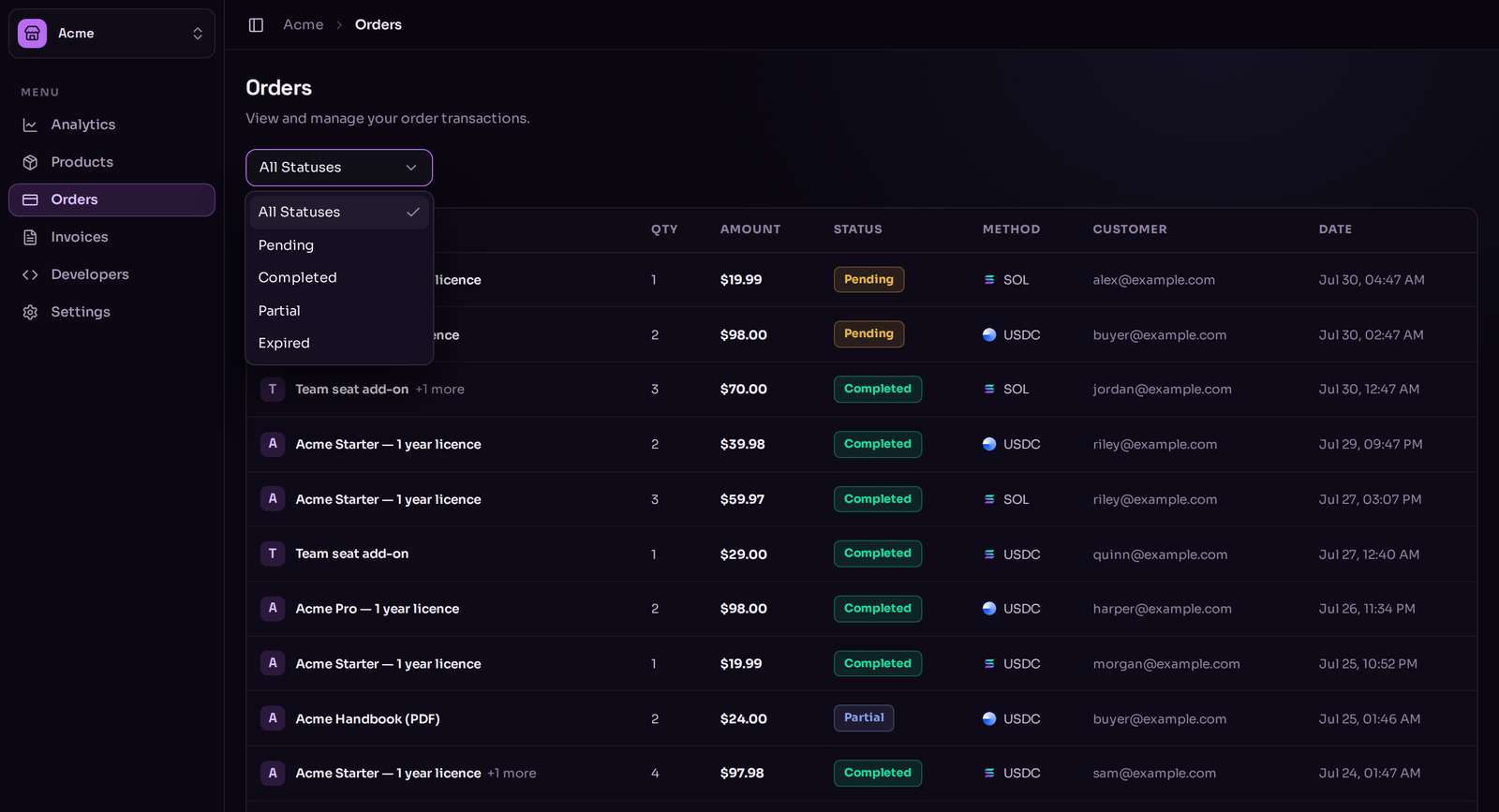Viewport: 1499px width, 812px height.
Task: Click the Settings gear icon
Action: (x=30, y=312)
